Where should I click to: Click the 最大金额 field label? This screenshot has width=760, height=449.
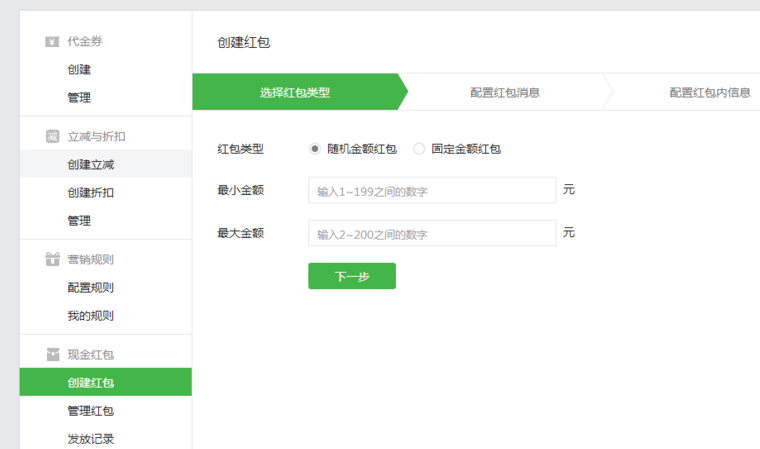(x=240, y=233)
